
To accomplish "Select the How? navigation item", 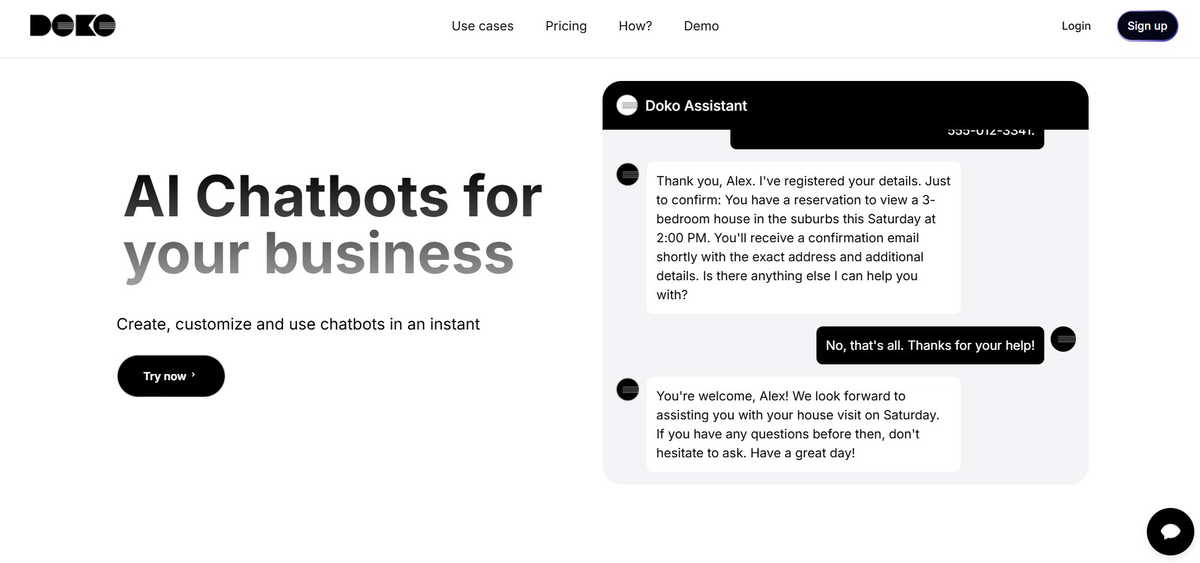I will pyautogui.click(x=635, y=26).
